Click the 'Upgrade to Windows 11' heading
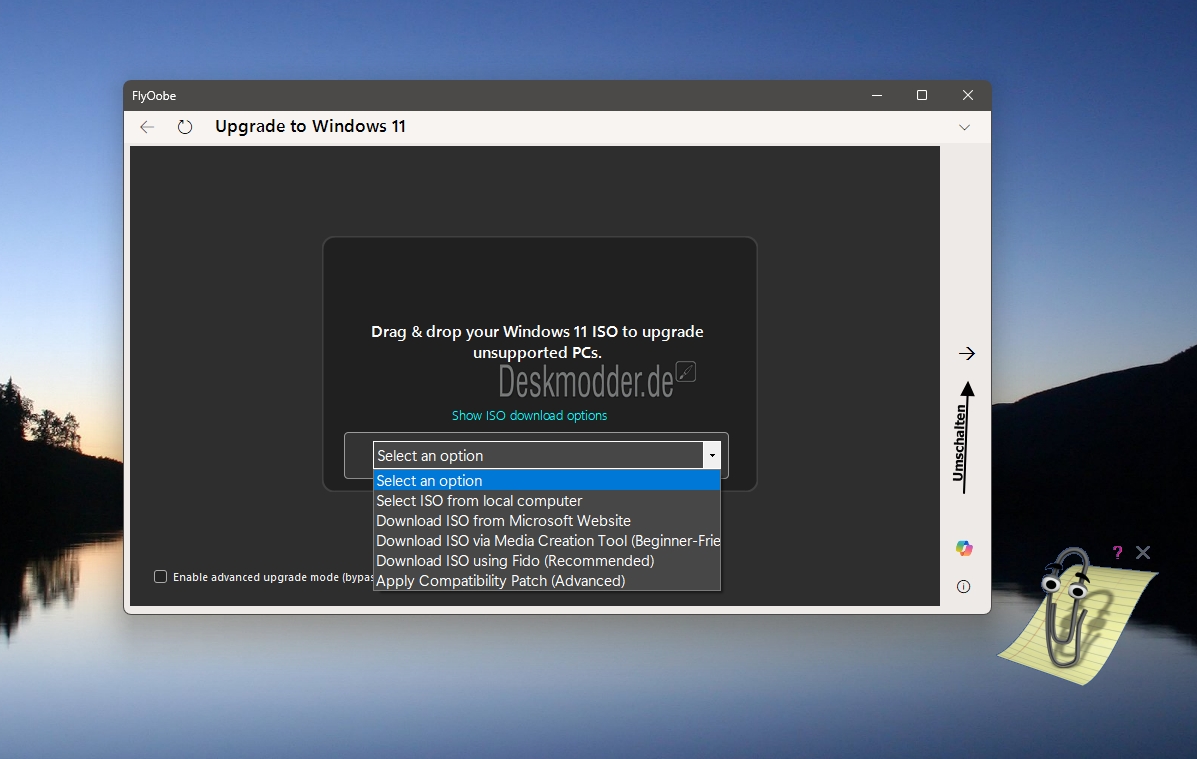This screenshot has height=759, width=1197. (x=310, y=126)
